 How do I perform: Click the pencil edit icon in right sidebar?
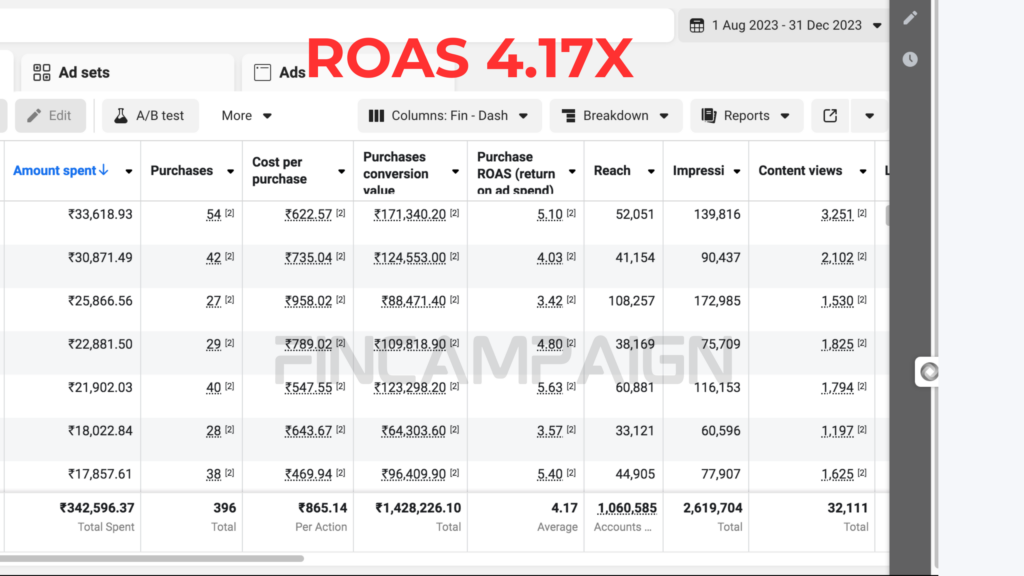910,17
